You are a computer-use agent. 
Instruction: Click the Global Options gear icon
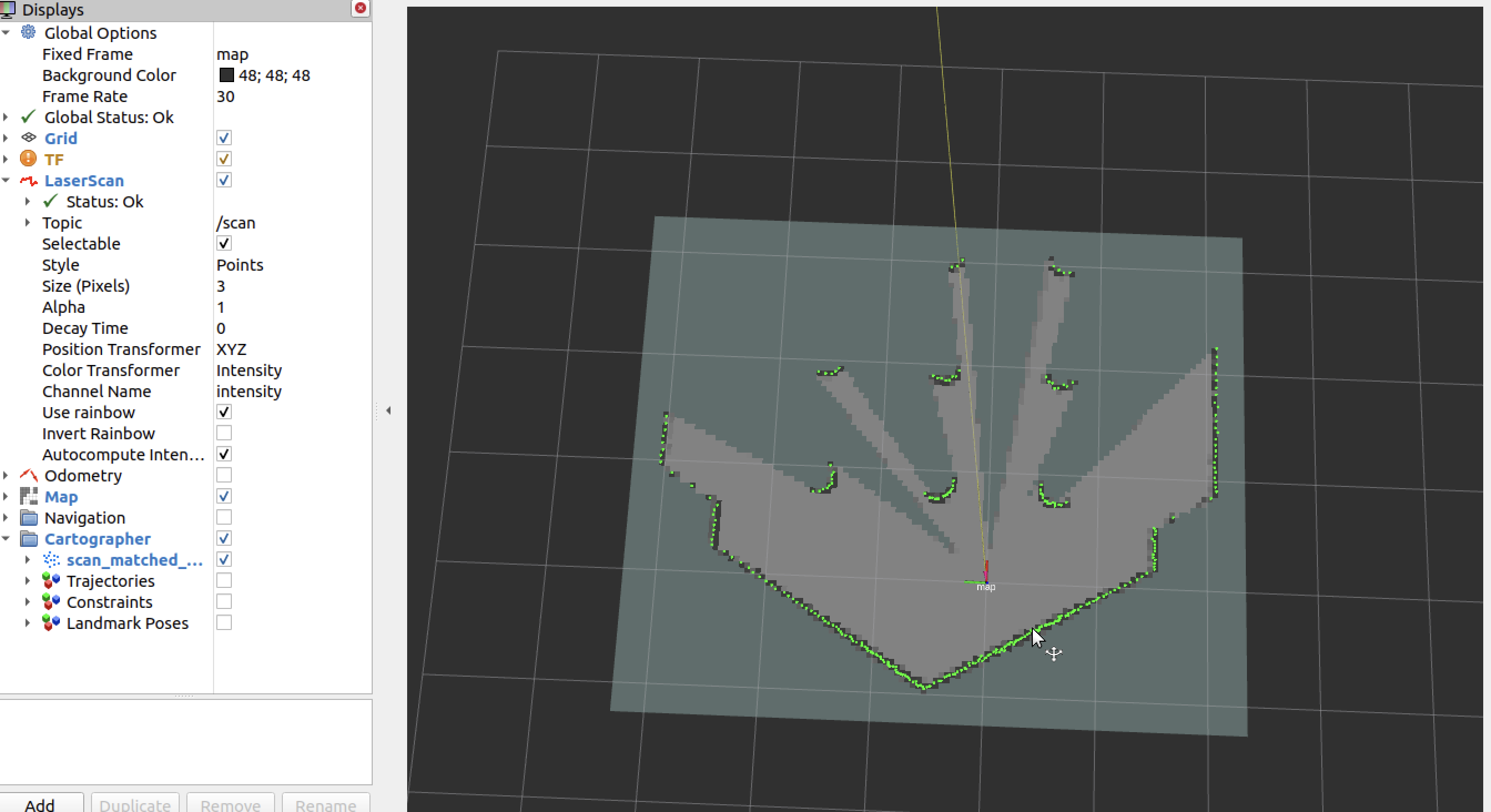28,32
